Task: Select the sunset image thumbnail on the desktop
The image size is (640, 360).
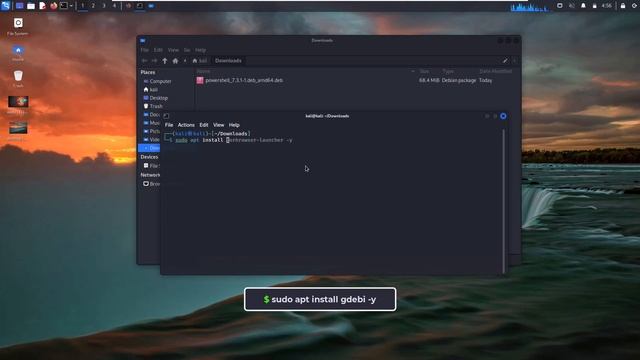Action: point(18,102)
